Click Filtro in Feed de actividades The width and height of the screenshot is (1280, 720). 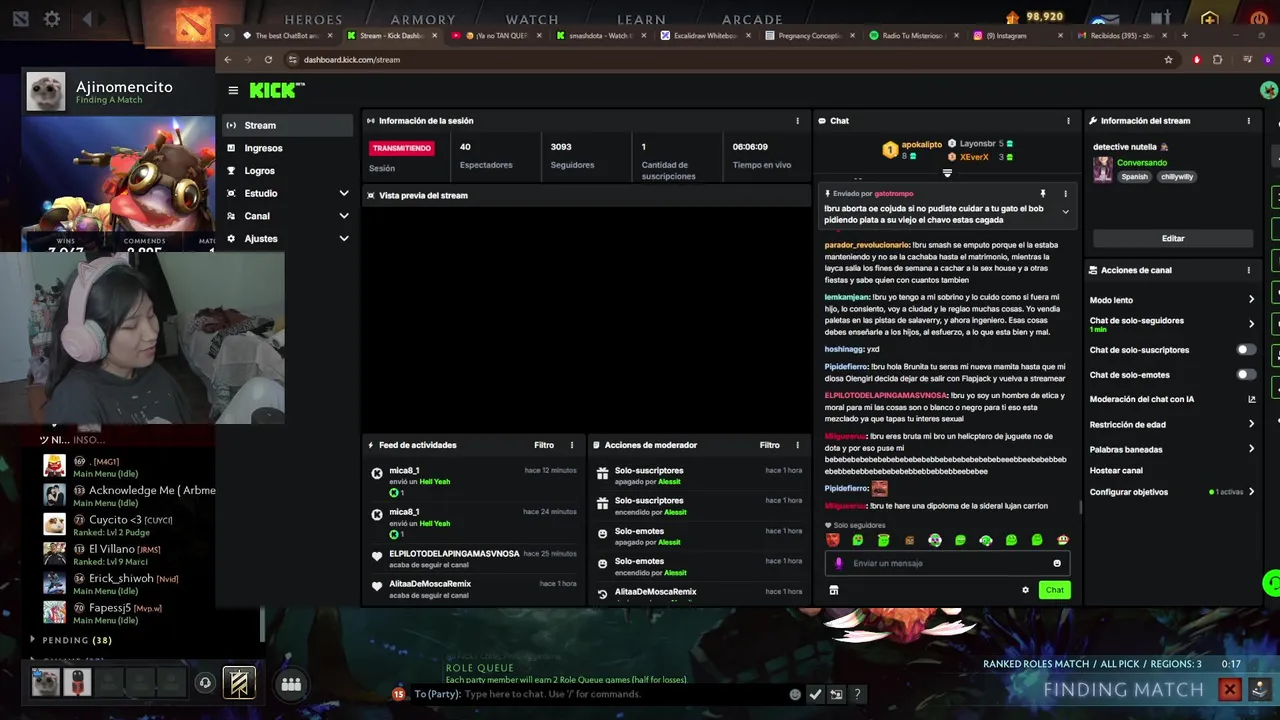[544, 445]
